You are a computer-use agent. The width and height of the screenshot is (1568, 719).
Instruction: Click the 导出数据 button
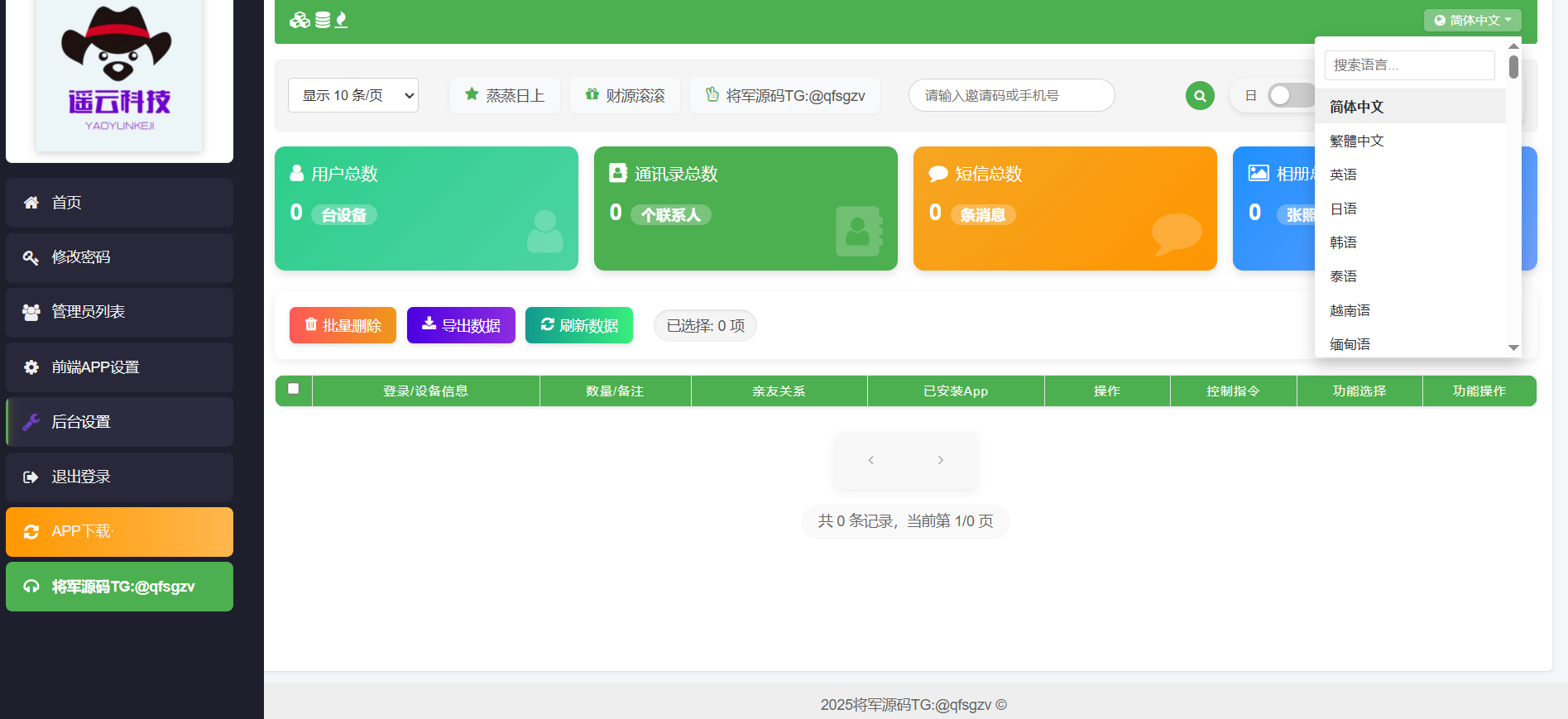461,325
